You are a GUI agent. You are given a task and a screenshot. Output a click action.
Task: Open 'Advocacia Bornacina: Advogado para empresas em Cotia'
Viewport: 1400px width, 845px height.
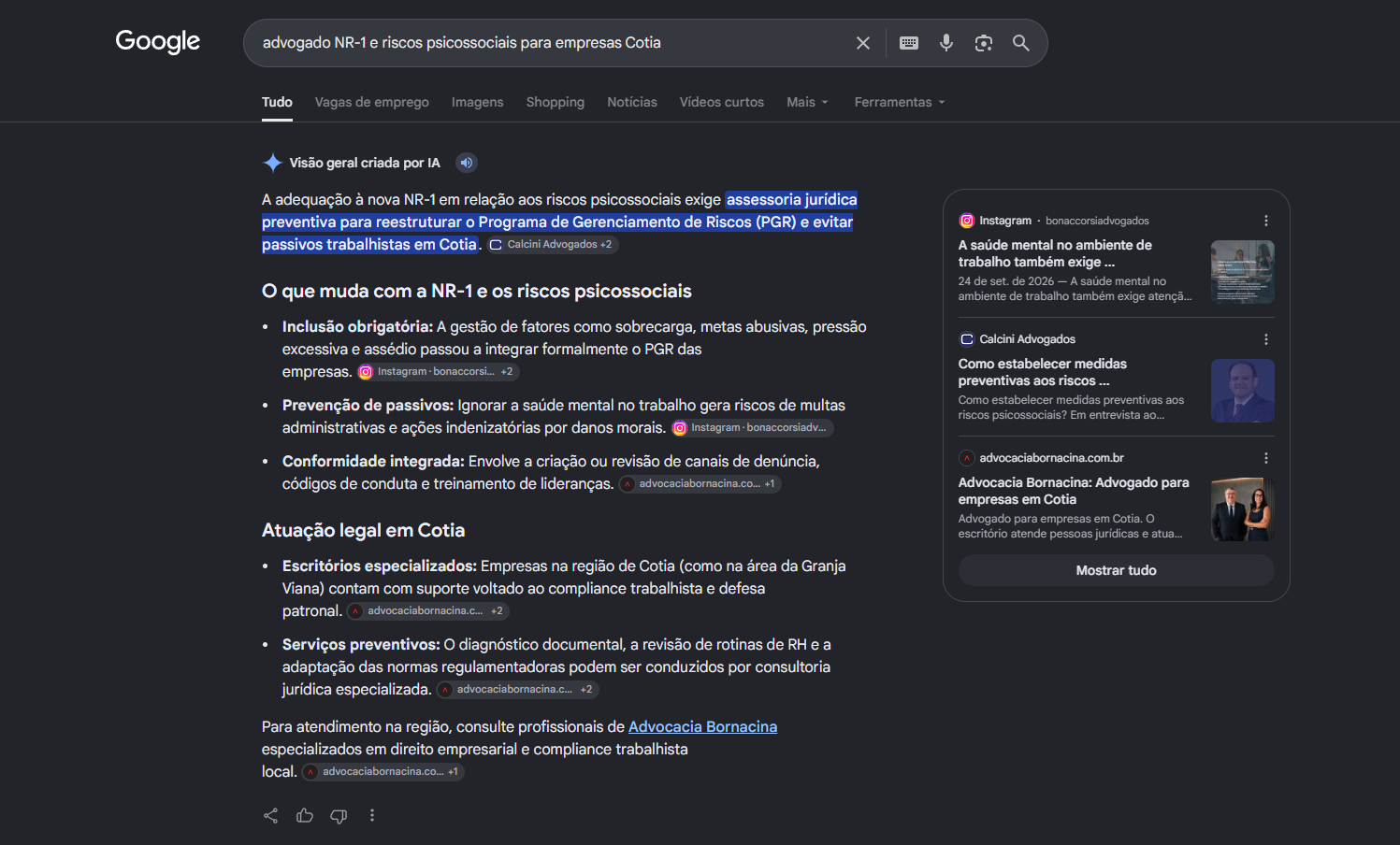click(x=1074, y=491)
